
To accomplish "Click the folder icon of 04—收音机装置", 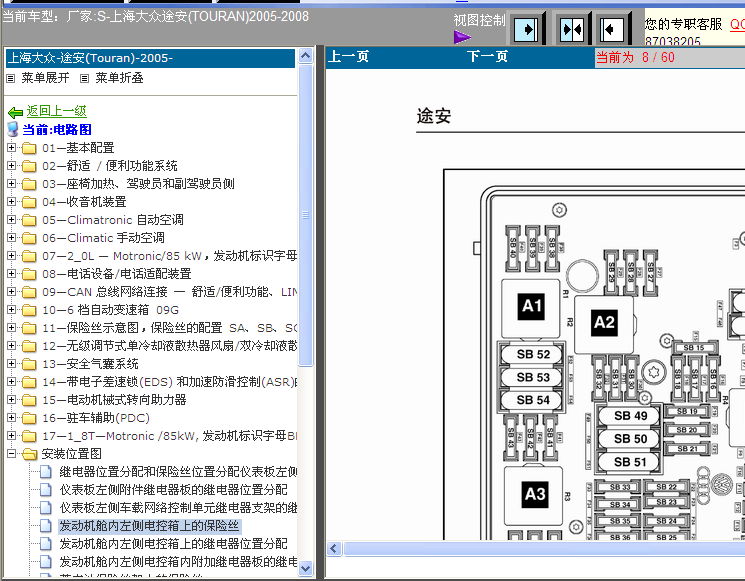I will [29, 202].
